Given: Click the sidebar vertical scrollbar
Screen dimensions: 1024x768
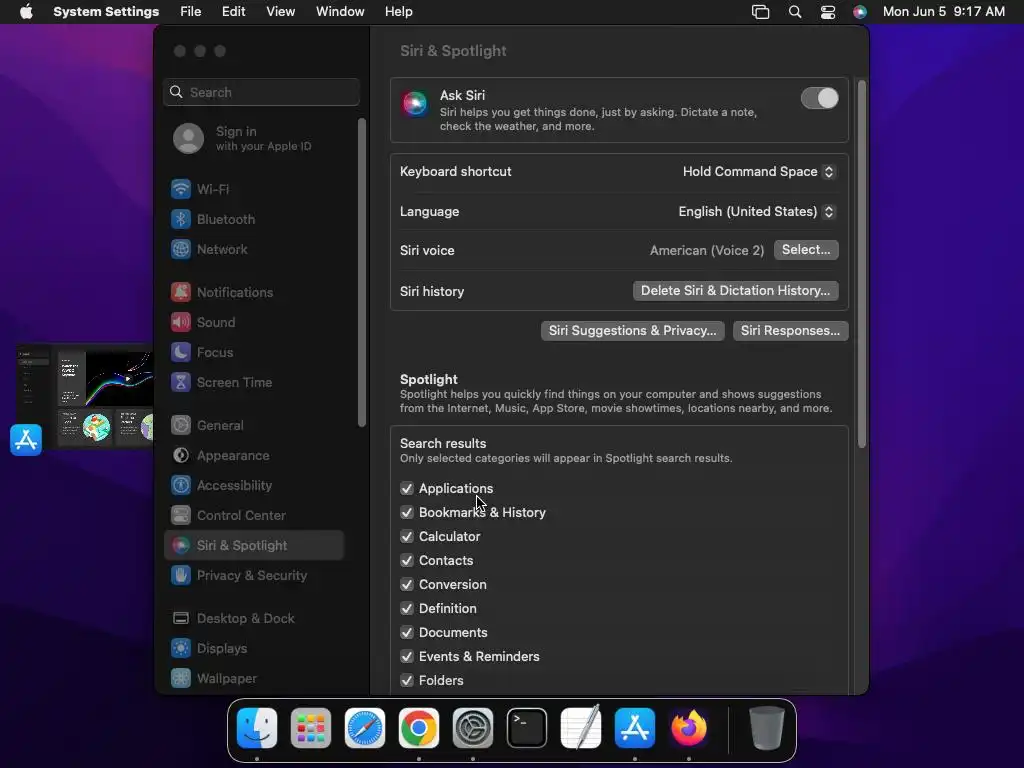Looking at the screenshot, I should point(362,273).
